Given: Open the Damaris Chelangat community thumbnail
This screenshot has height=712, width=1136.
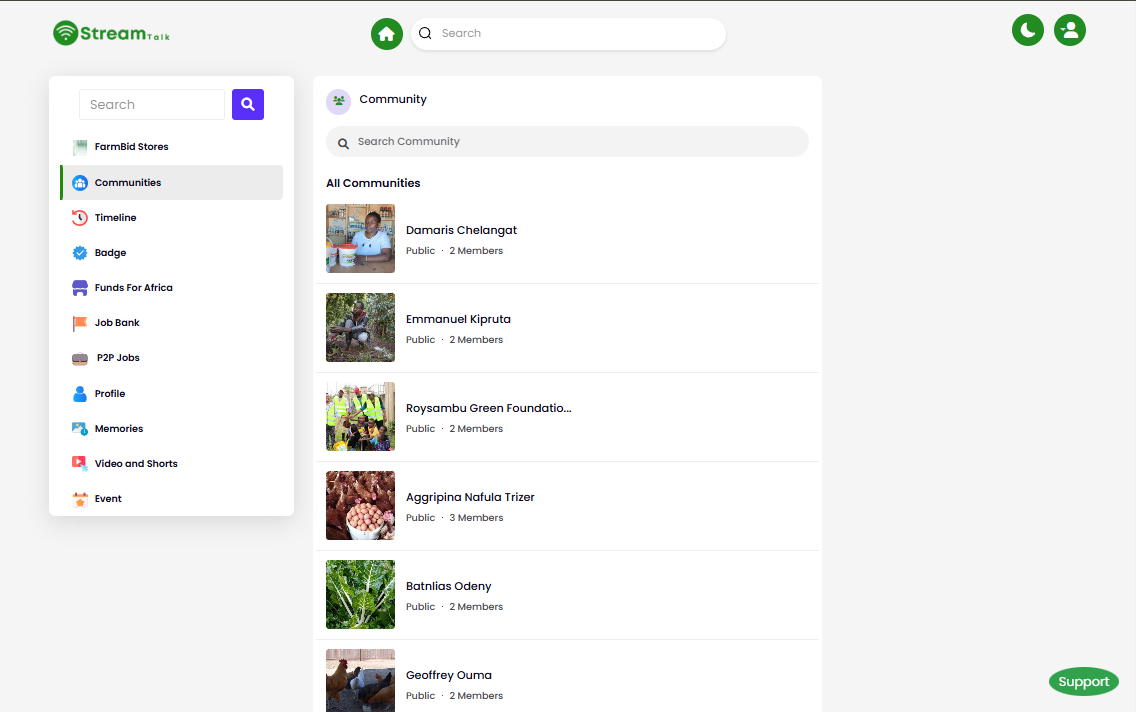Looking at the screenshot, I should 360,239.
